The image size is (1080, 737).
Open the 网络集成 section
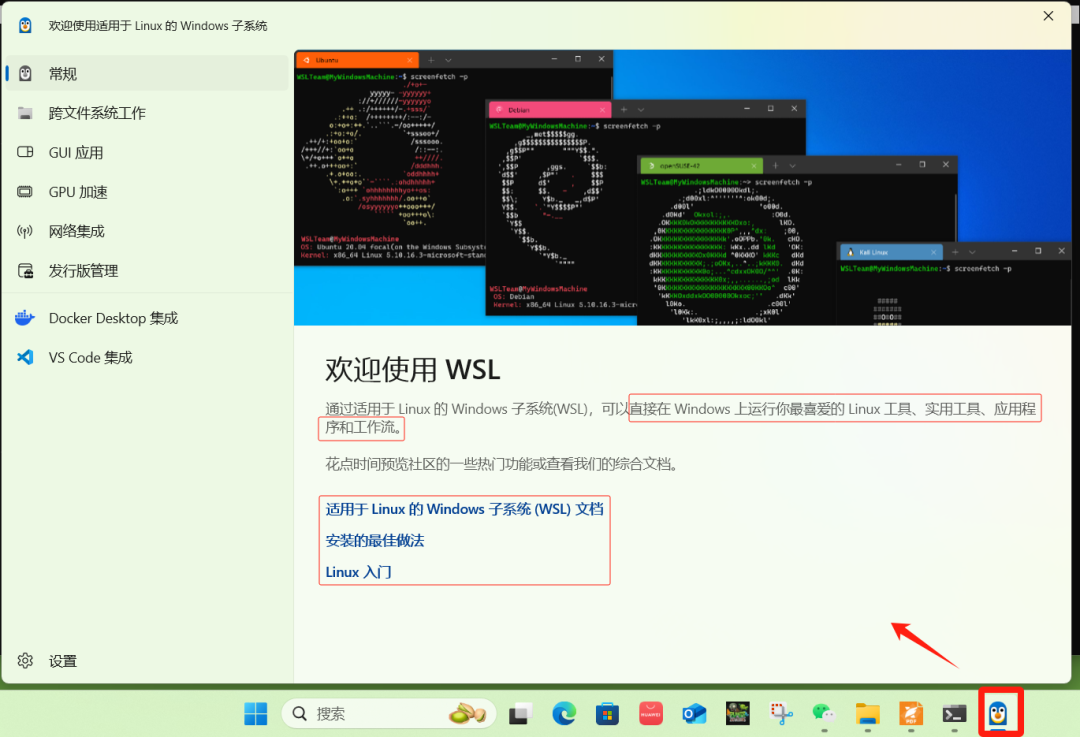click(146, 231)
